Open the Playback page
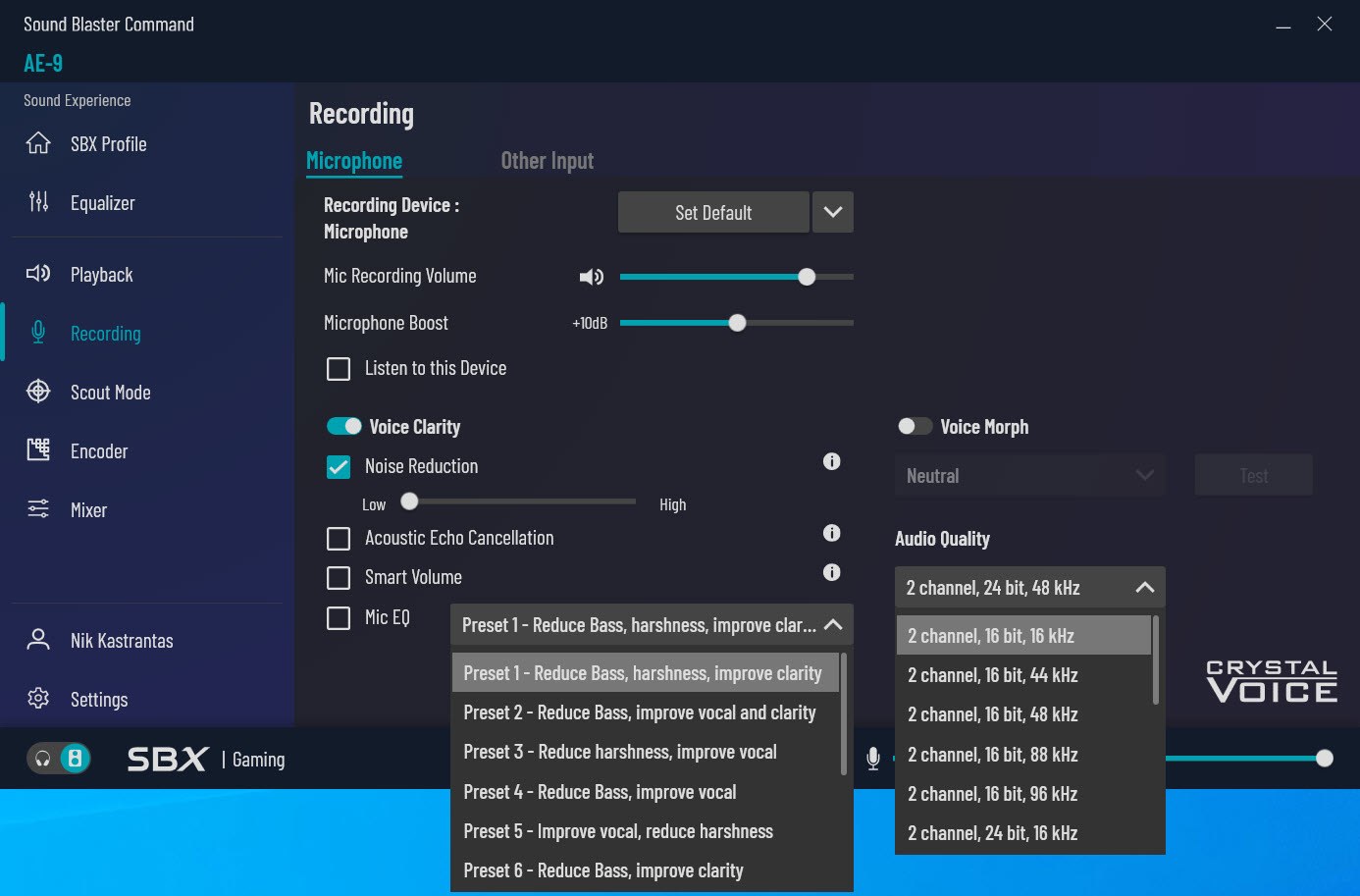Screen dimensions: 1360x896 click(102, 275)
